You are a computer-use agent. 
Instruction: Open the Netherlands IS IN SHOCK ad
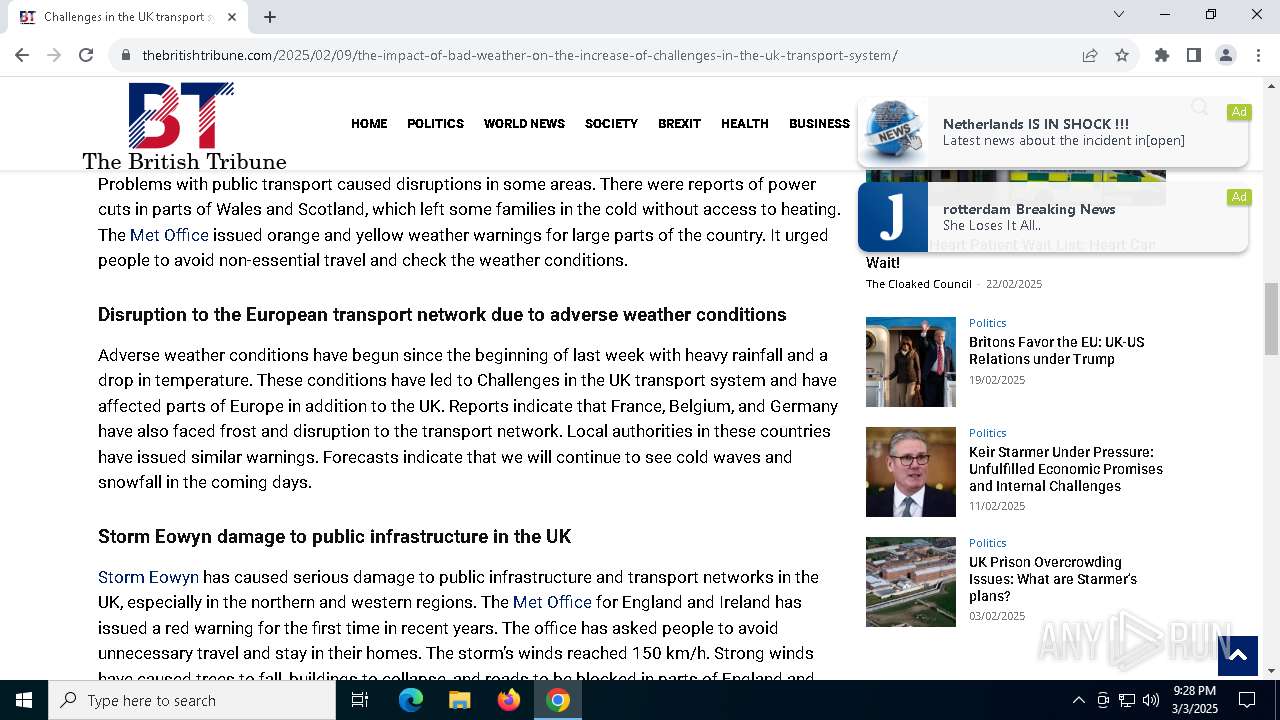(1052, 132)
